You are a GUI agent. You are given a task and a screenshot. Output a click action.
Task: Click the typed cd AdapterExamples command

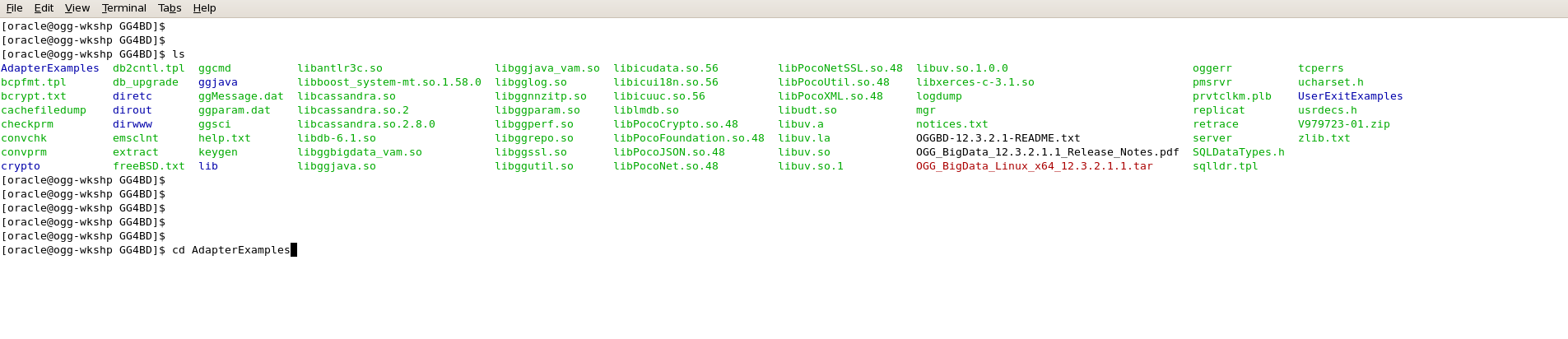(x=230, y=250)
